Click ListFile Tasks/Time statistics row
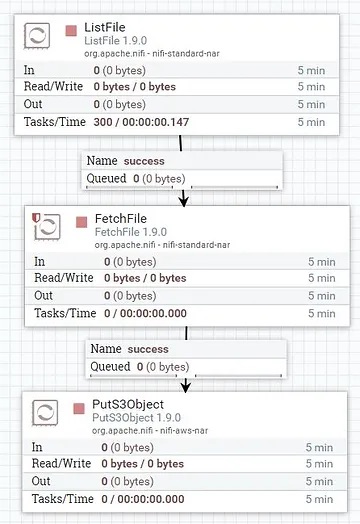The width and height of the screenshot is (360, 524). [176, 122]
